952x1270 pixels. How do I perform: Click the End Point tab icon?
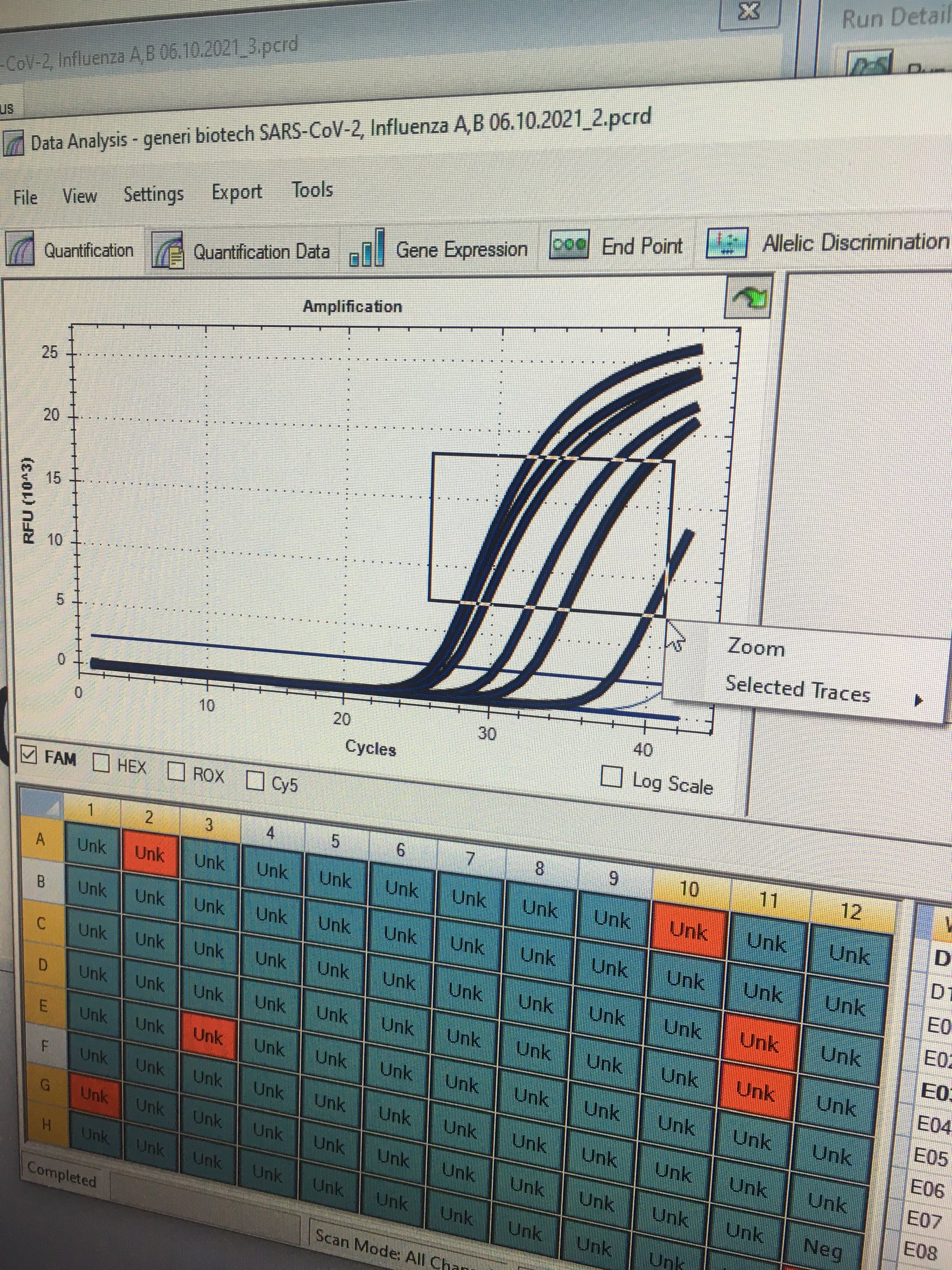569,245
